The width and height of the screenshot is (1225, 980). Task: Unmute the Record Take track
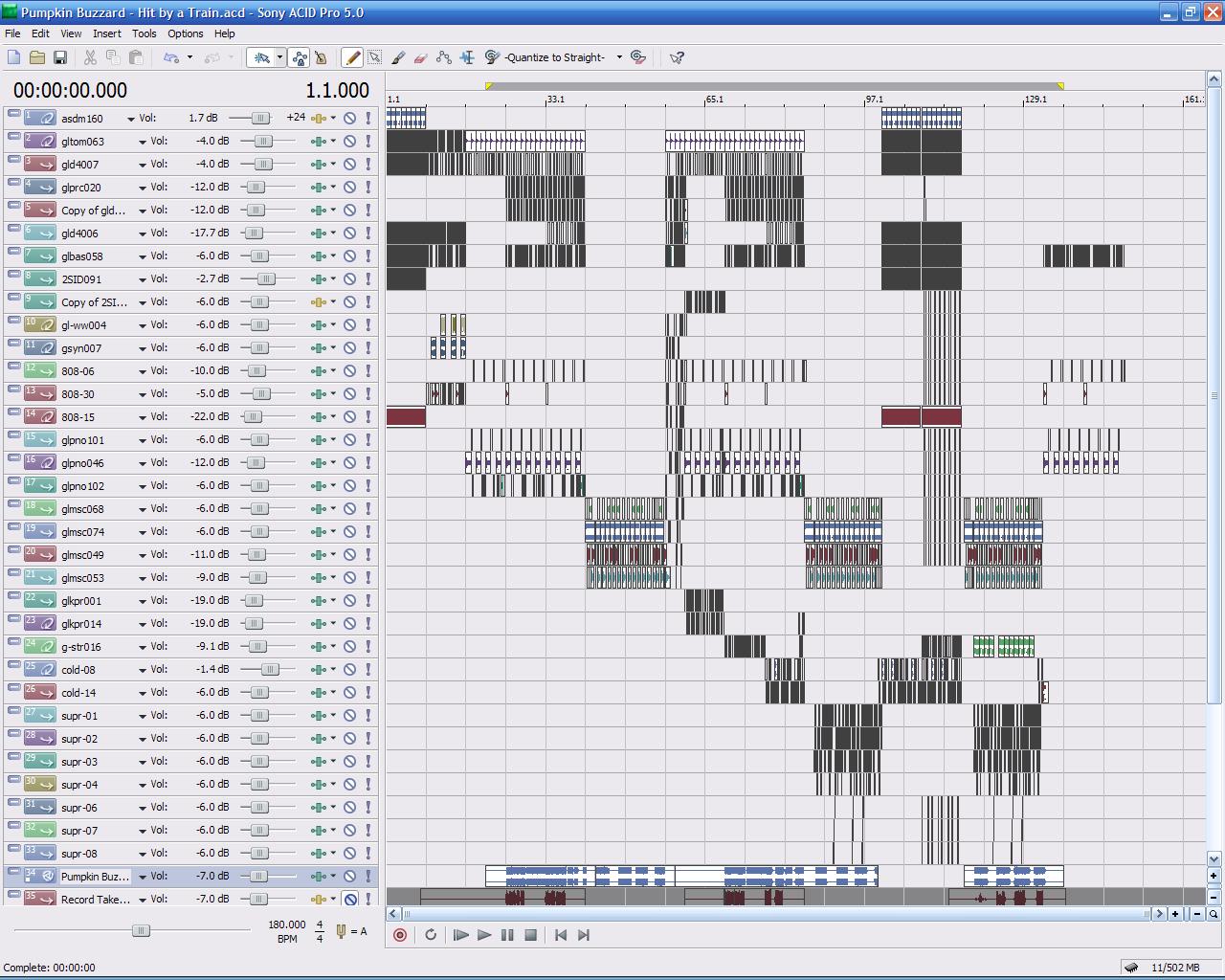(x=350, y=900)
